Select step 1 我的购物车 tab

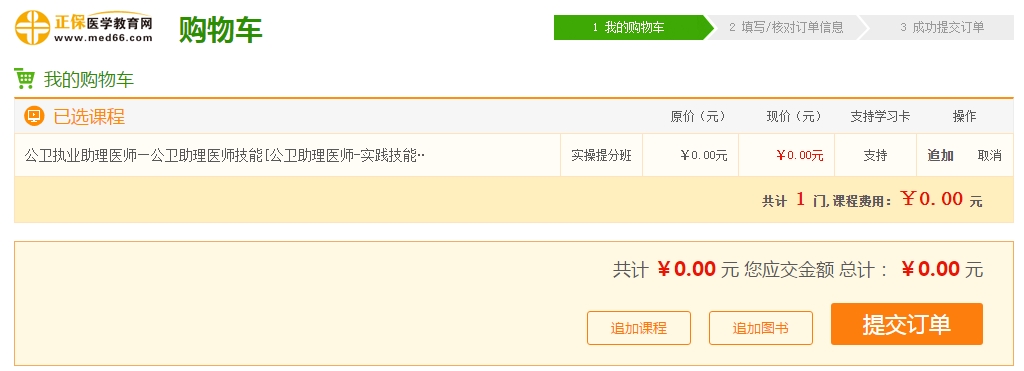pyautogui.click(x=628, y=27)
